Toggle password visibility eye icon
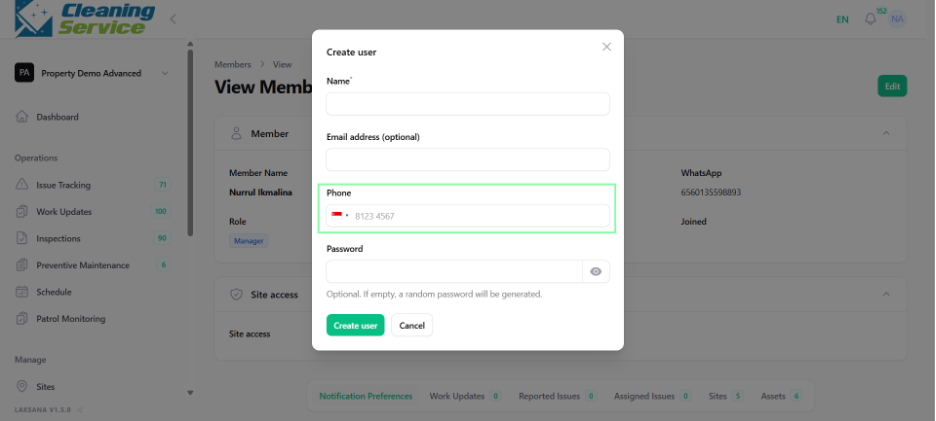The height and width of the screenshot is (421, 936). click(596, 272)
